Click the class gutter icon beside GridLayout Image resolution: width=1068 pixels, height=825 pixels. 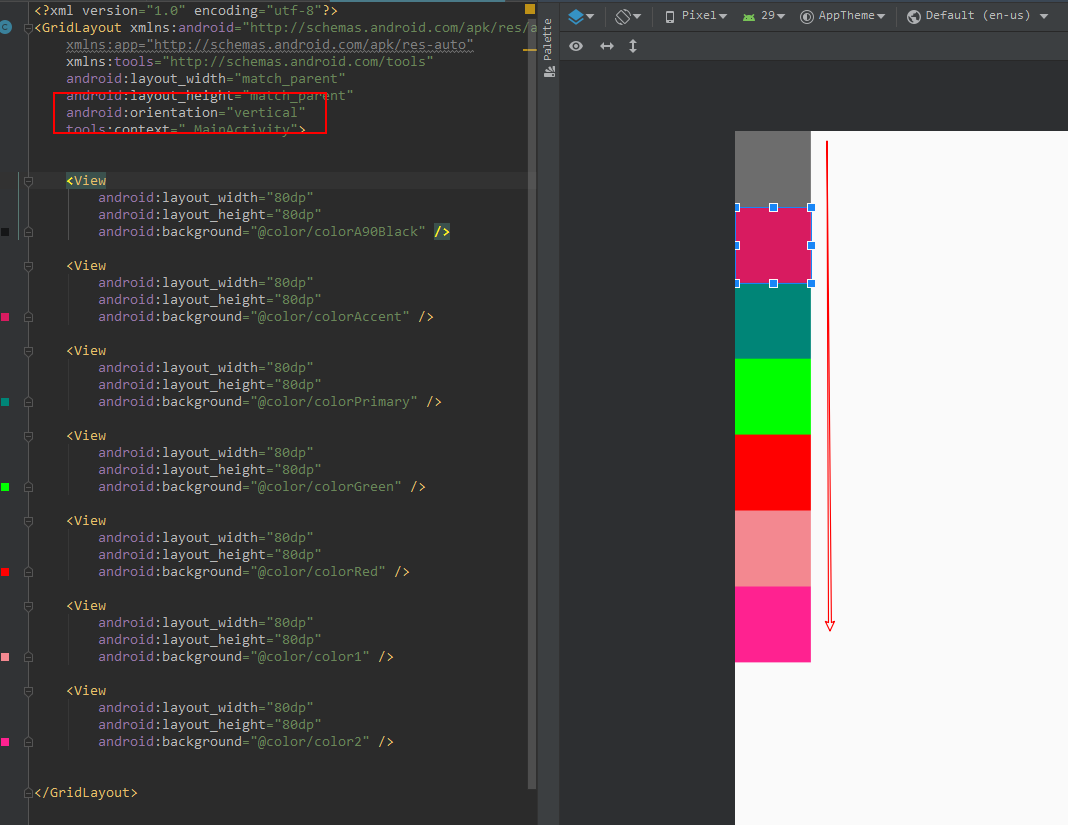5,27
